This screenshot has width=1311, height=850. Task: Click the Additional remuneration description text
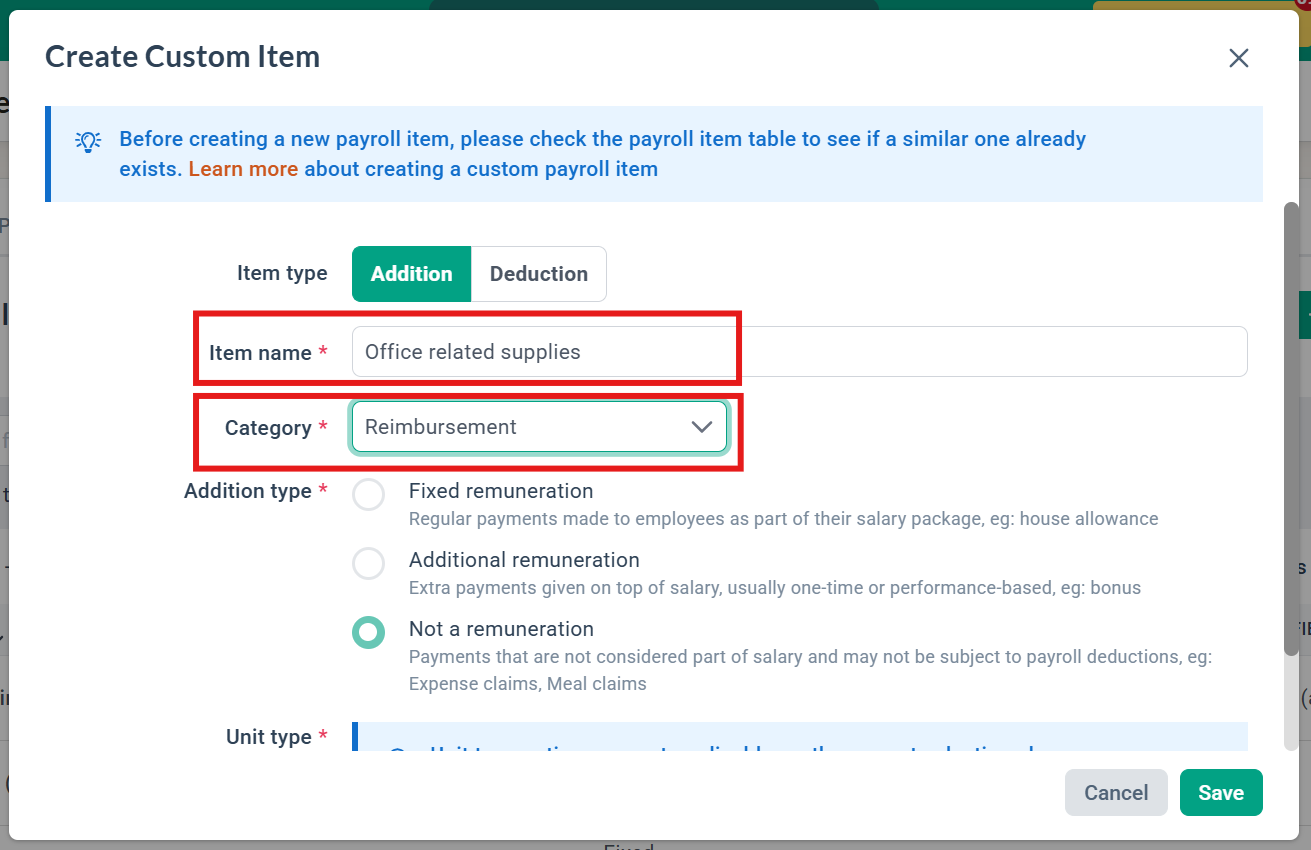775,588
